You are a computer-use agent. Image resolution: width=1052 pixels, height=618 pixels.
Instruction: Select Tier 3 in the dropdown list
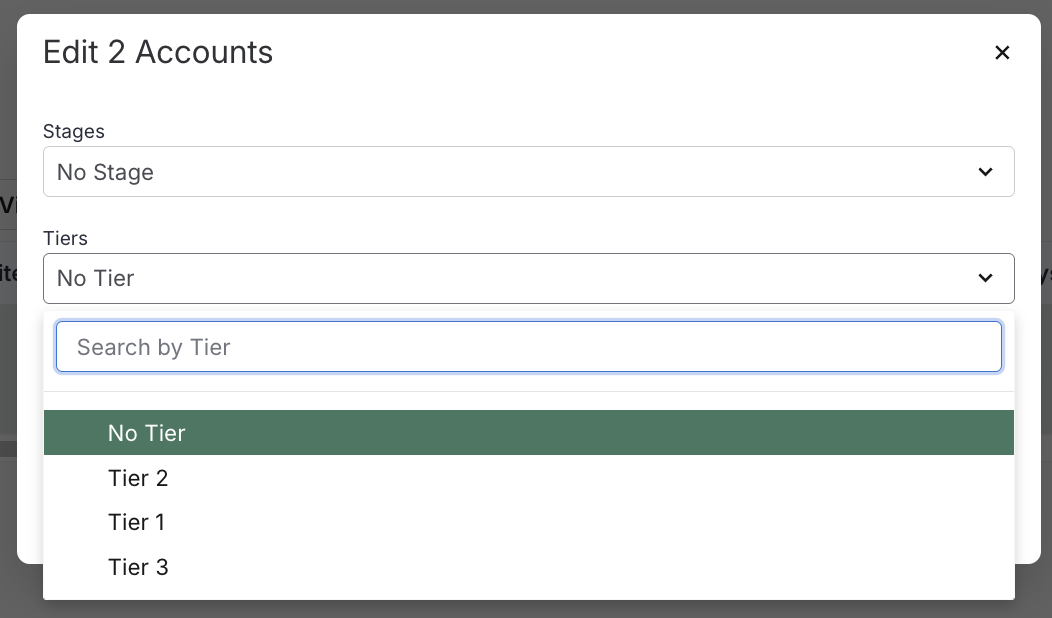tap(138, 567)
